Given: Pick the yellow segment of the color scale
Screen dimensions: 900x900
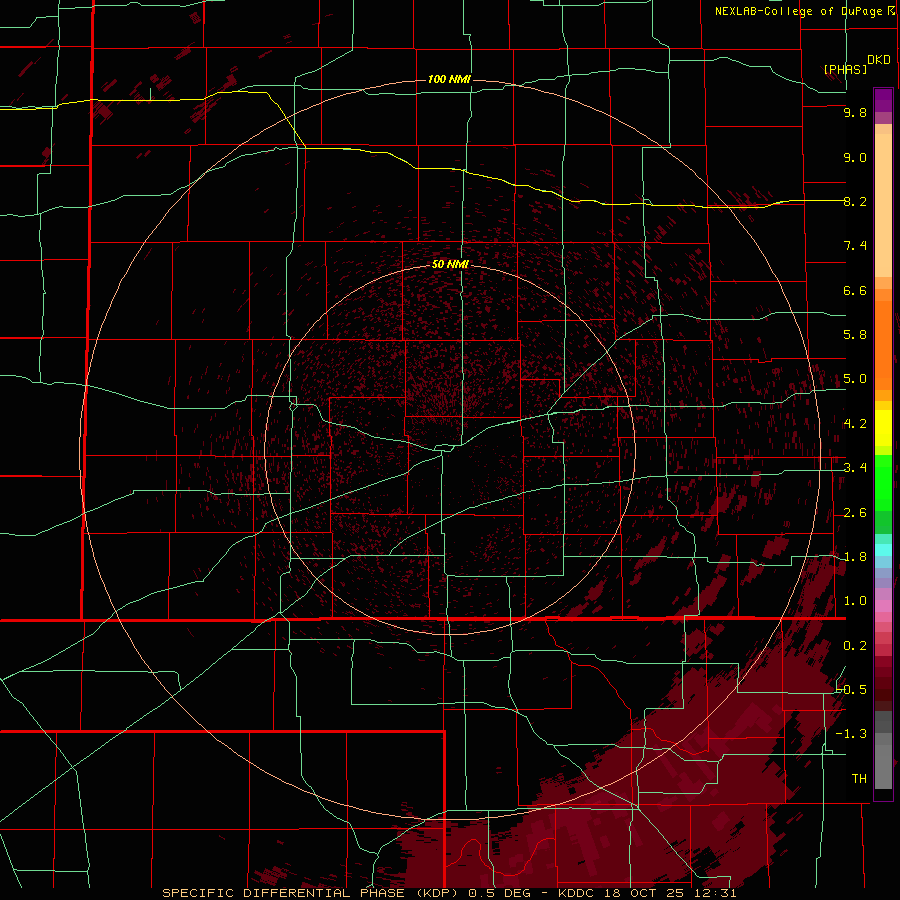Looking at the screenshot, I should coord(883,428).
